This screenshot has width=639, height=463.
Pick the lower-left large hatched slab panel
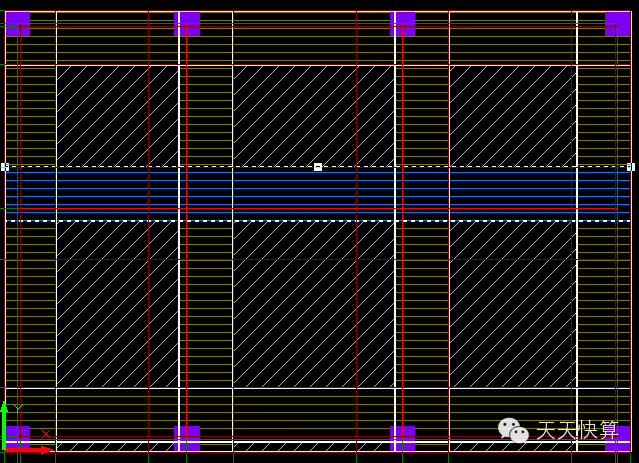pyautogui.click(x=117, y=304)
